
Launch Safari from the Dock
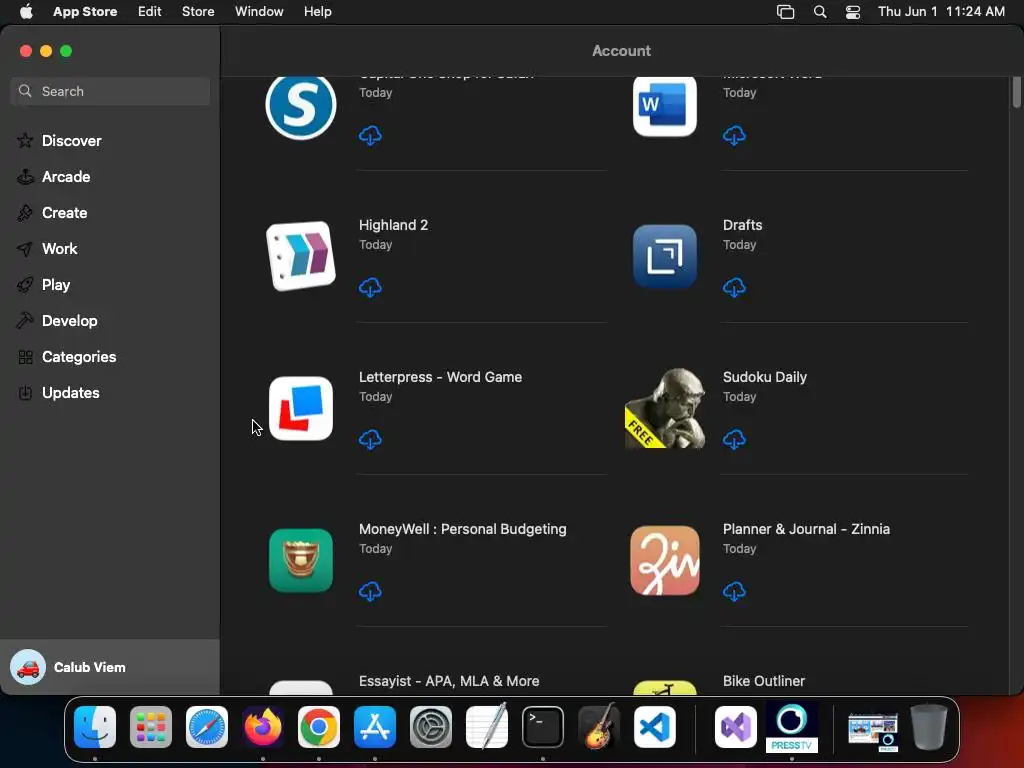(x=207, y=727)
